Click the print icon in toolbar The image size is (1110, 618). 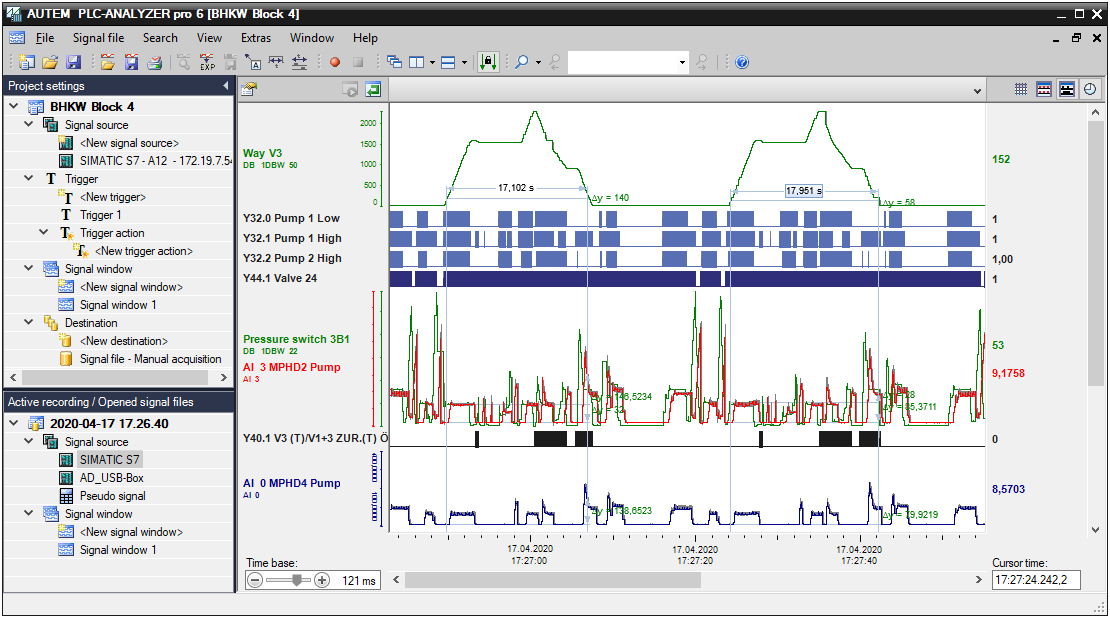154,62
